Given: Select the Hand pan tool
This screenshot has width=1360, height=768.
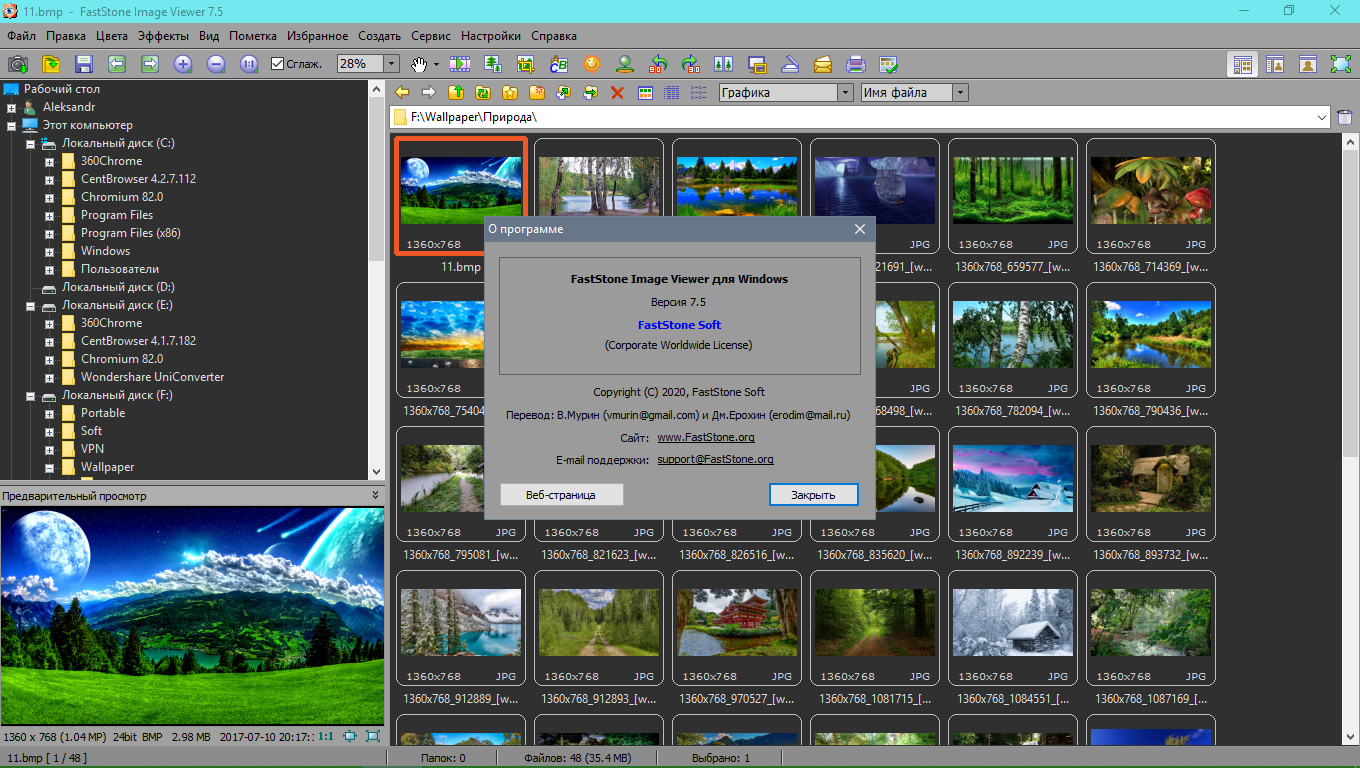Looking at the screenshot, I should pos(420,64).
